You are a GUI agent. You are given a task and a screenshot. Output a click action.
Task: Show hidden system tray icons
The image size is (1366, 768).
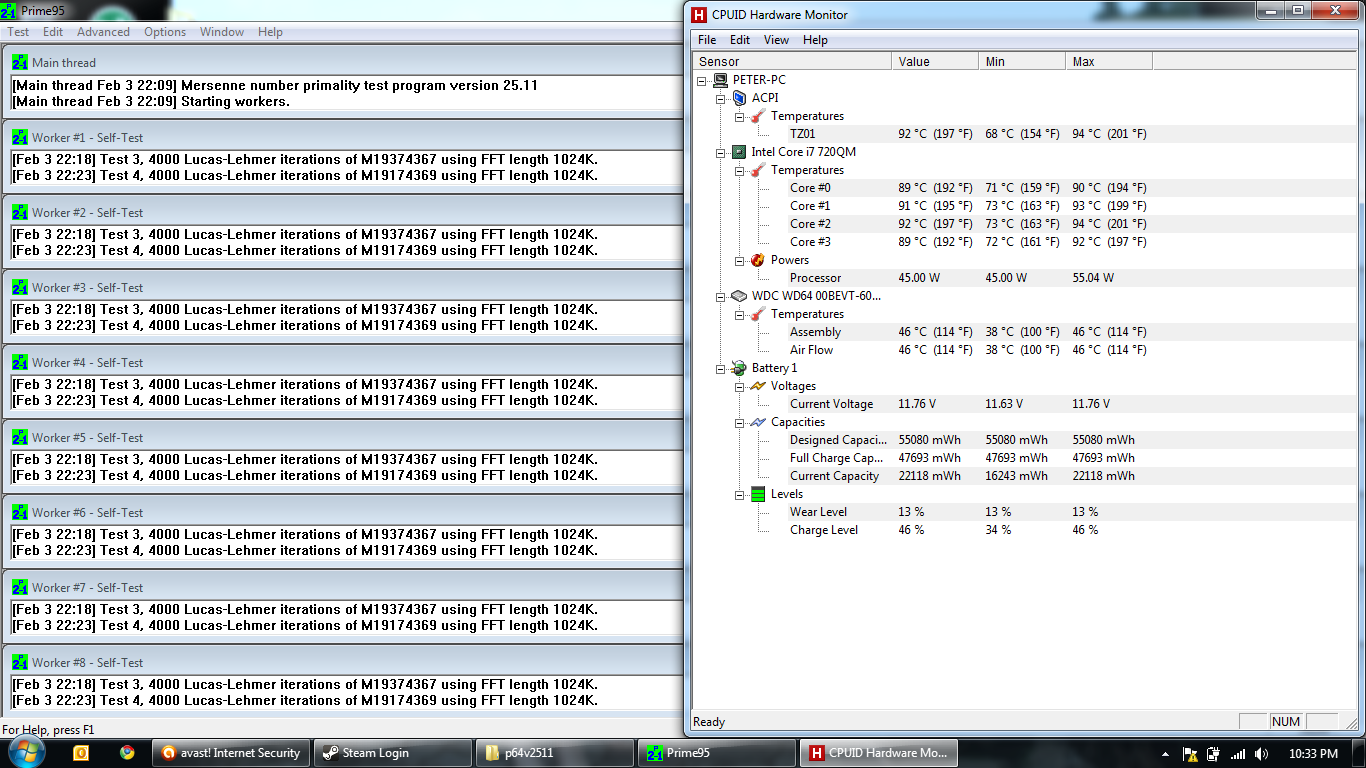point(1166,754)
